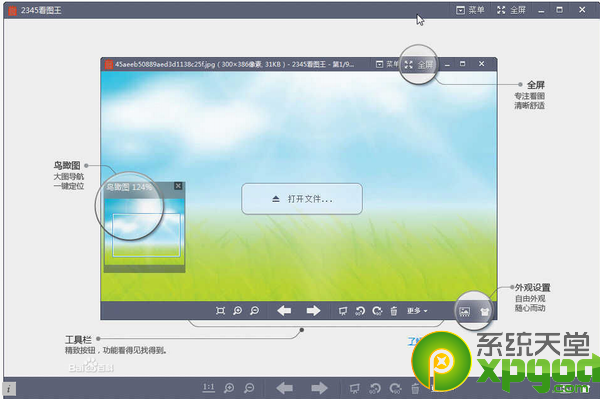
Task: Open the 菜单 item in the inner window title bar
Action: click(387, 64)
